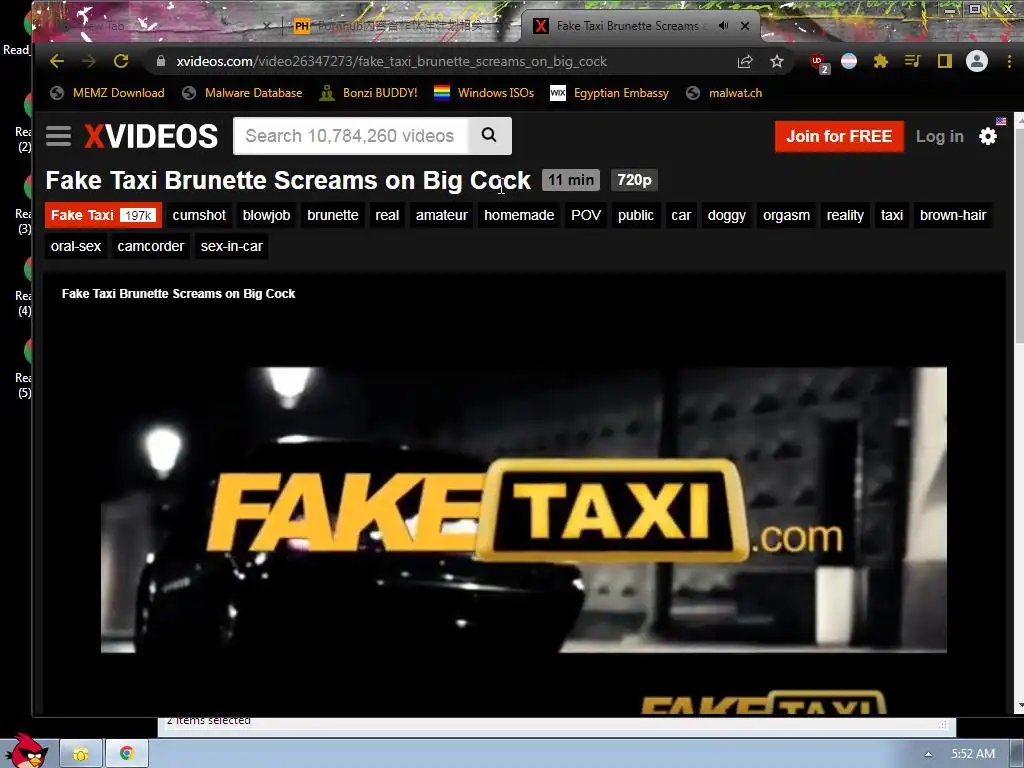
Task: Click the country flag icon near settings
Action: tap(1000, 121)
